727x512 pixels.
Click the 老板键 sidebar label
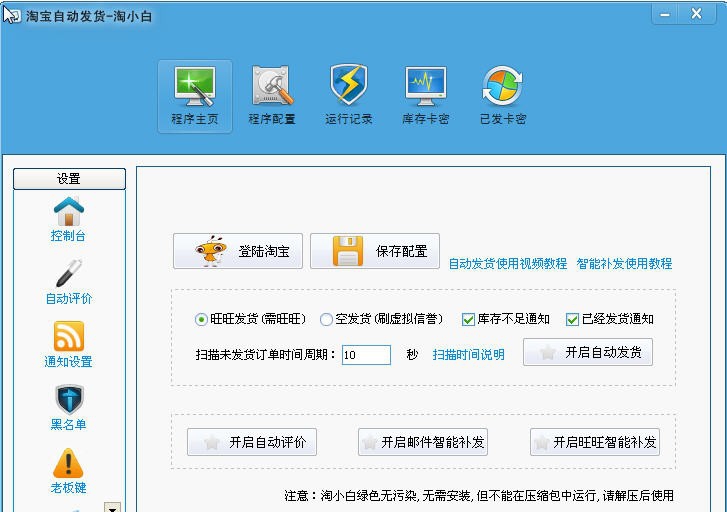(x=68, y=488)
